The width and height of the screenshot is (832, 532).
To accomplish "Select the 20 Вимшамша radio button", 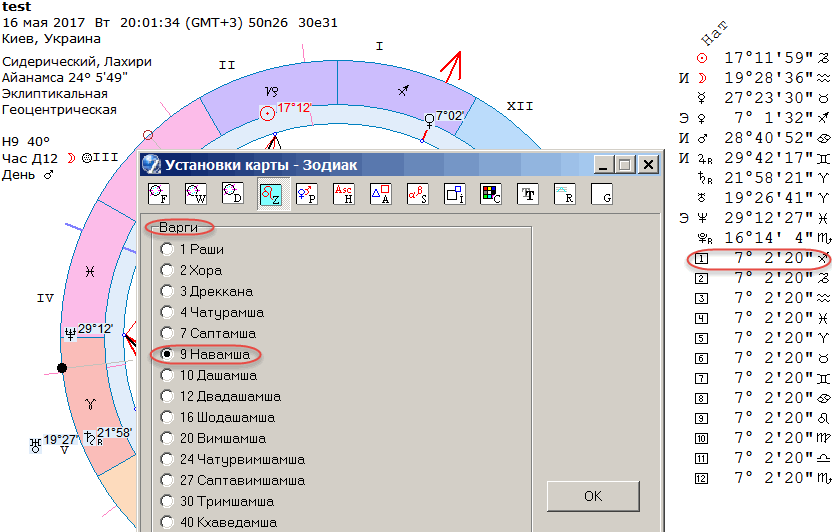I will 167,438.
